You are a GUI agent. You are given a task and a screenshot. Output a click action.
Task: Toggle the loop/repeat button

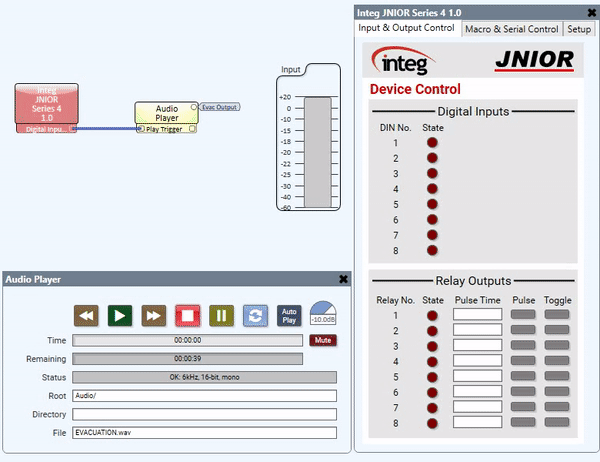click(x=255, y=316)
